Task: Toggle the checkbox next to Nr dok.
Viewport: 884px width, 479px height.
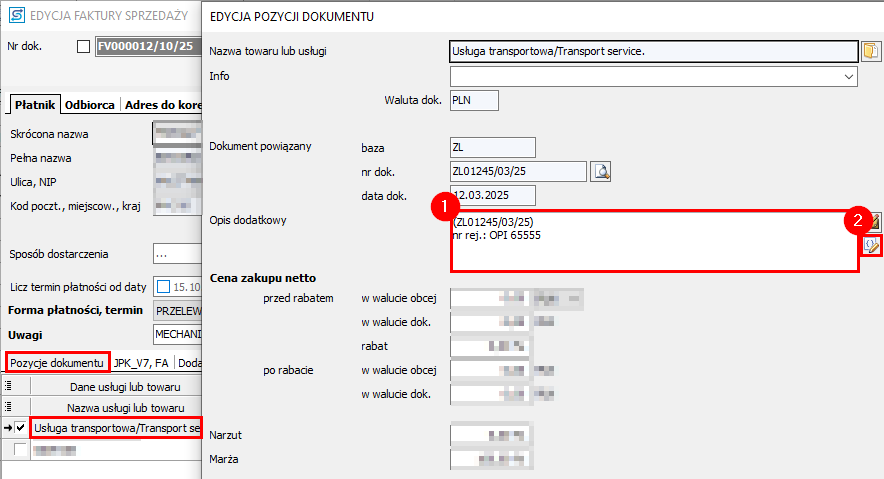Action: tap(83, 46)
